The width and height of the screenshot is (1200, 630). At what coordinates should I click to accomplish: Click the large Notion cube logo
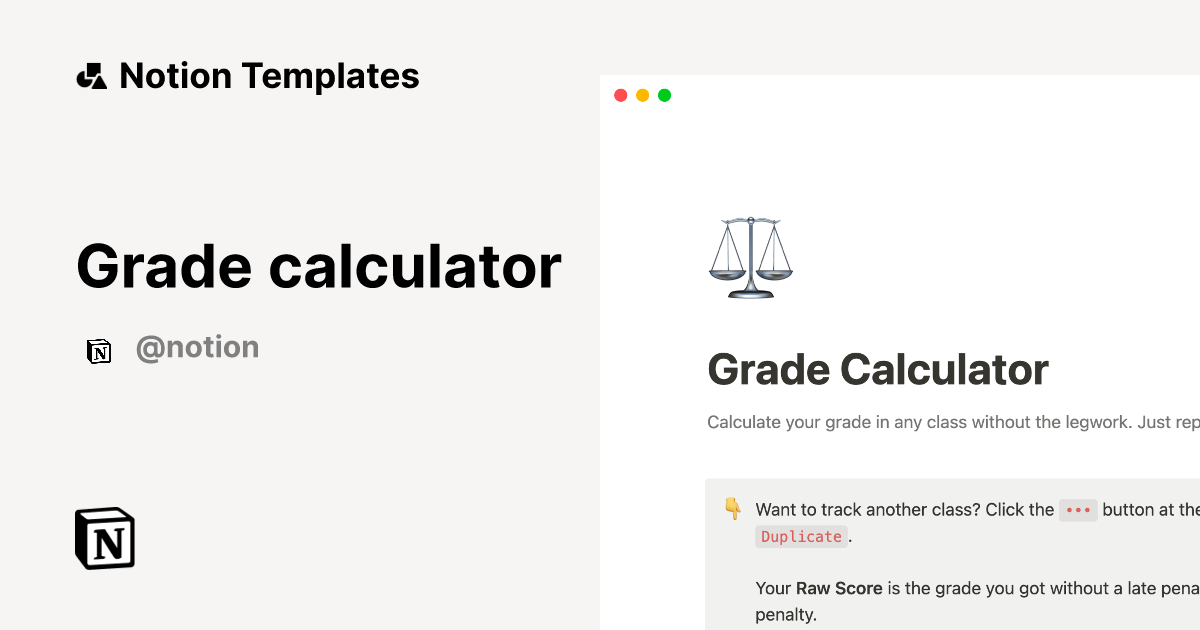pos(105,539)
